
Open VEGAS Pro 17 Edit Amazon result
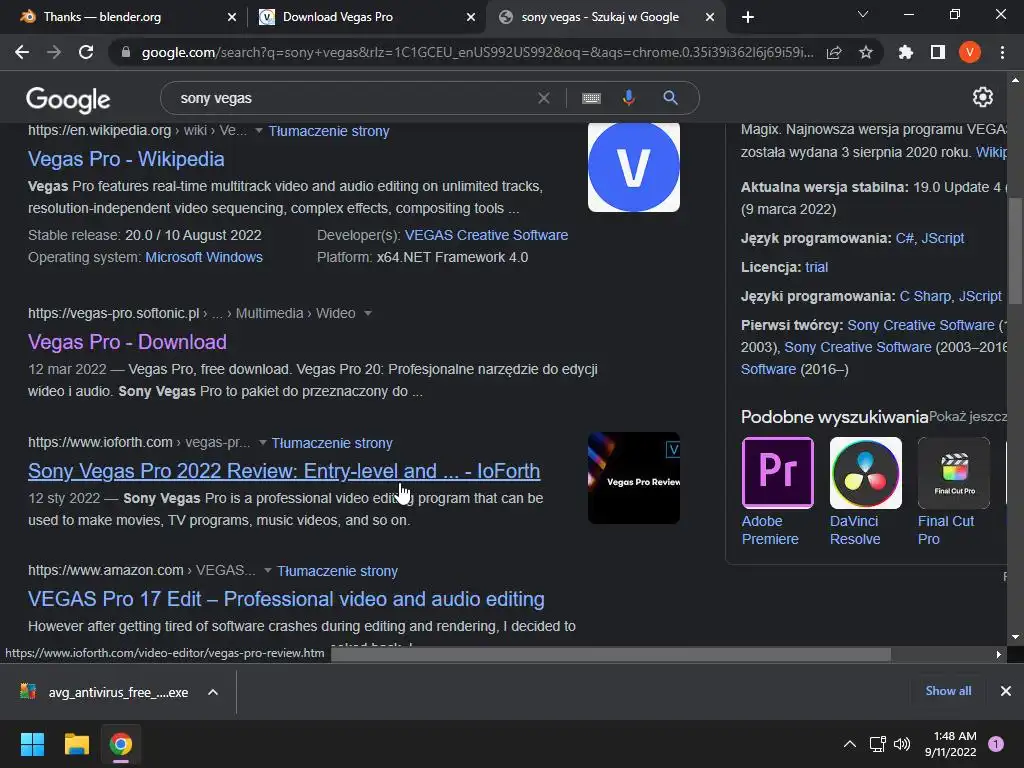tap(286, 600)
